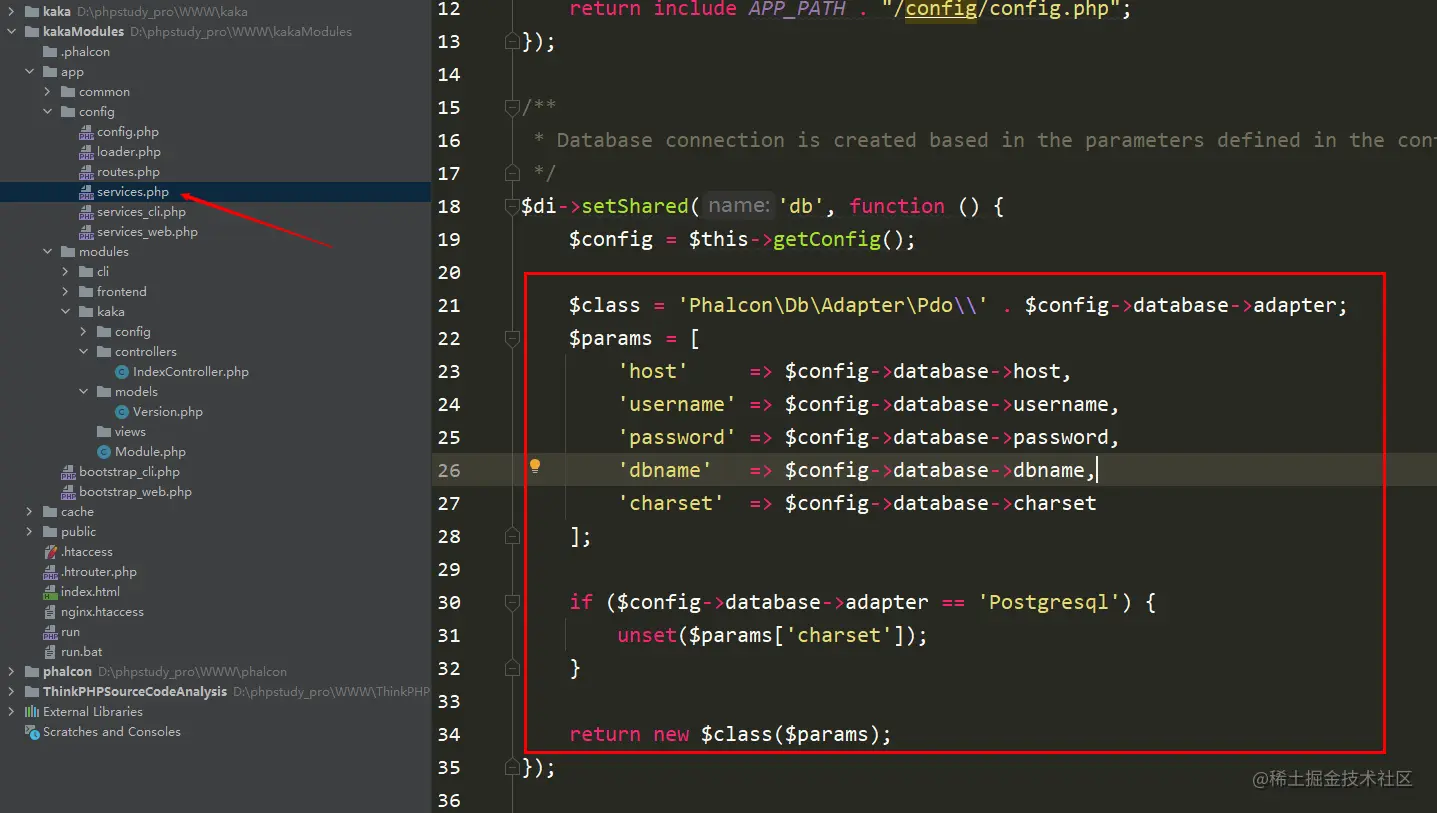1437x813 pixels.
Task: Click the IndexController.php class icon
Action: (123, 372)
